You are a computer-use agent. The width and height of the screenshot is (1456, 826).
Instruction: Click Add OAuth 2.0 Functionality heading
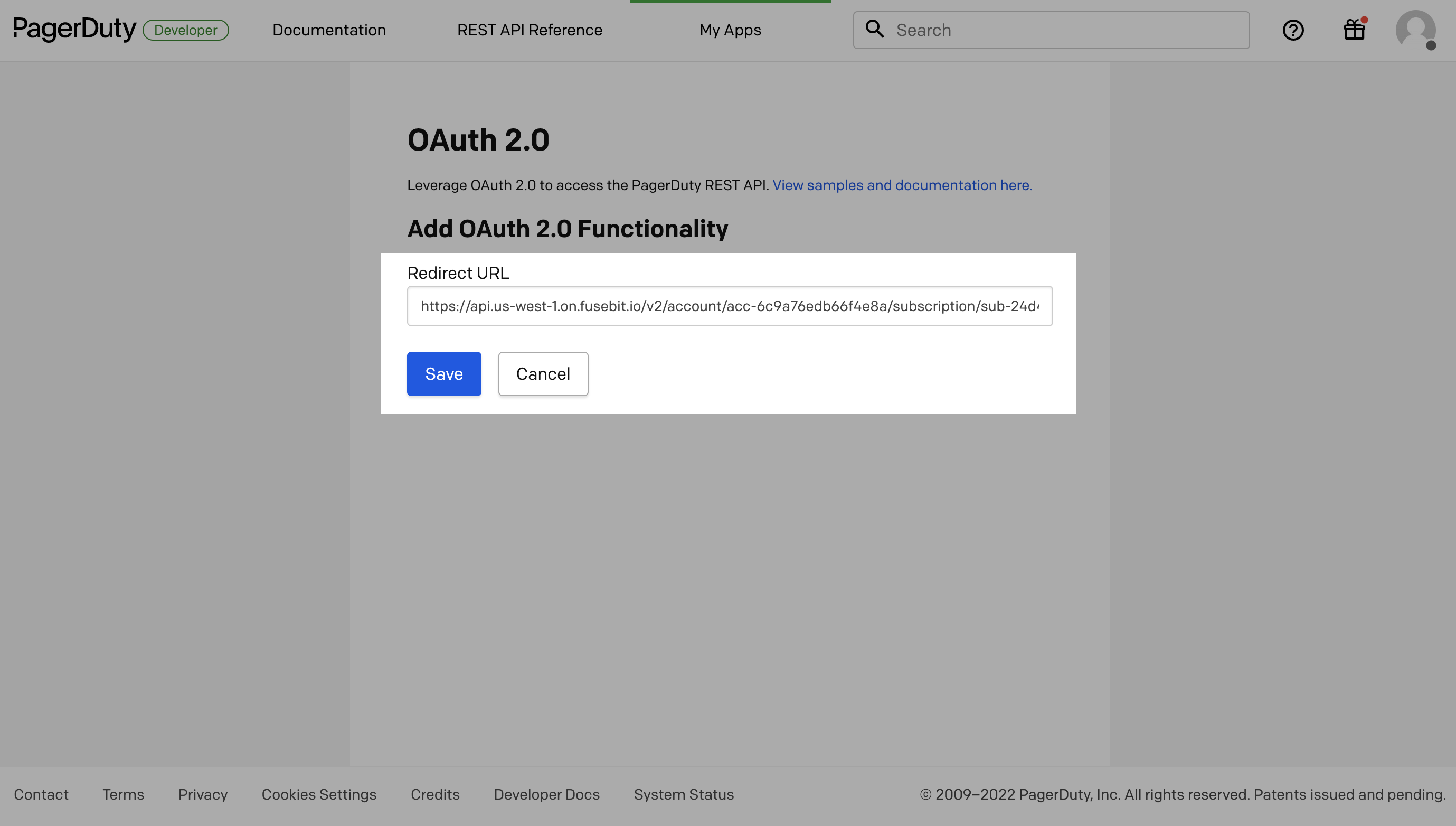[x=568, y=229]
